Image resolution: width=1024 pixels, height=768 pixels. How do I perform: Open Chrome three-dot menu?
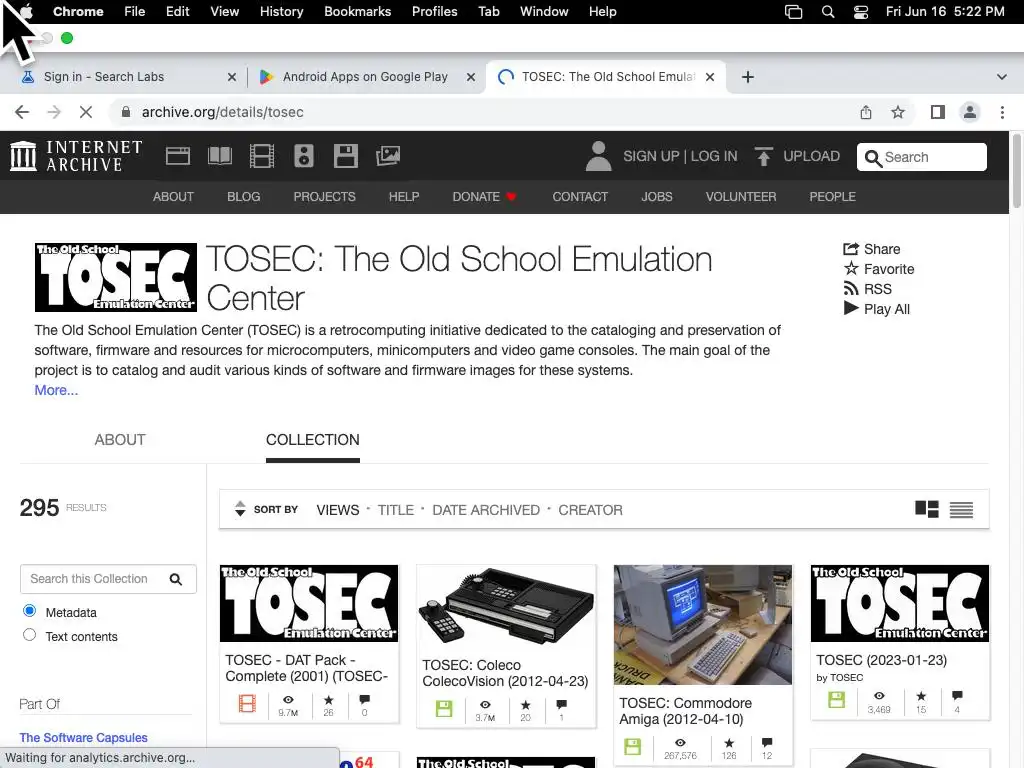(1002, 112)
